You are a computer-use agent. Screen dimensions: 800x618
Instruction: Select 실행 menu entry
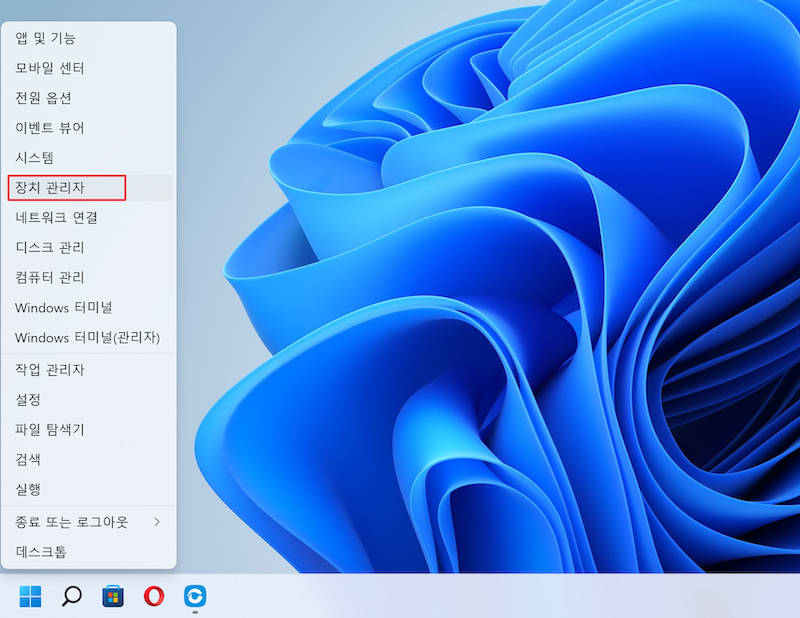tap(89, 489)
